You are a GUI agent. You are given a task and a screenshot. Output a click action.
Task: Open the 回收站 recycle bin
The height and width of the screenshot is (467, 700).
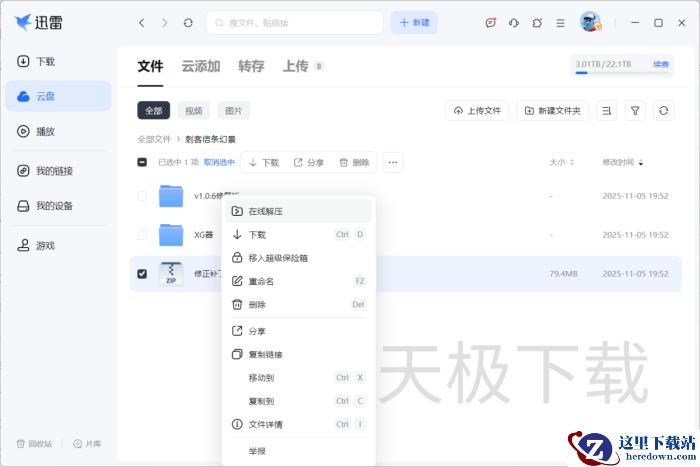coord(34,444)
